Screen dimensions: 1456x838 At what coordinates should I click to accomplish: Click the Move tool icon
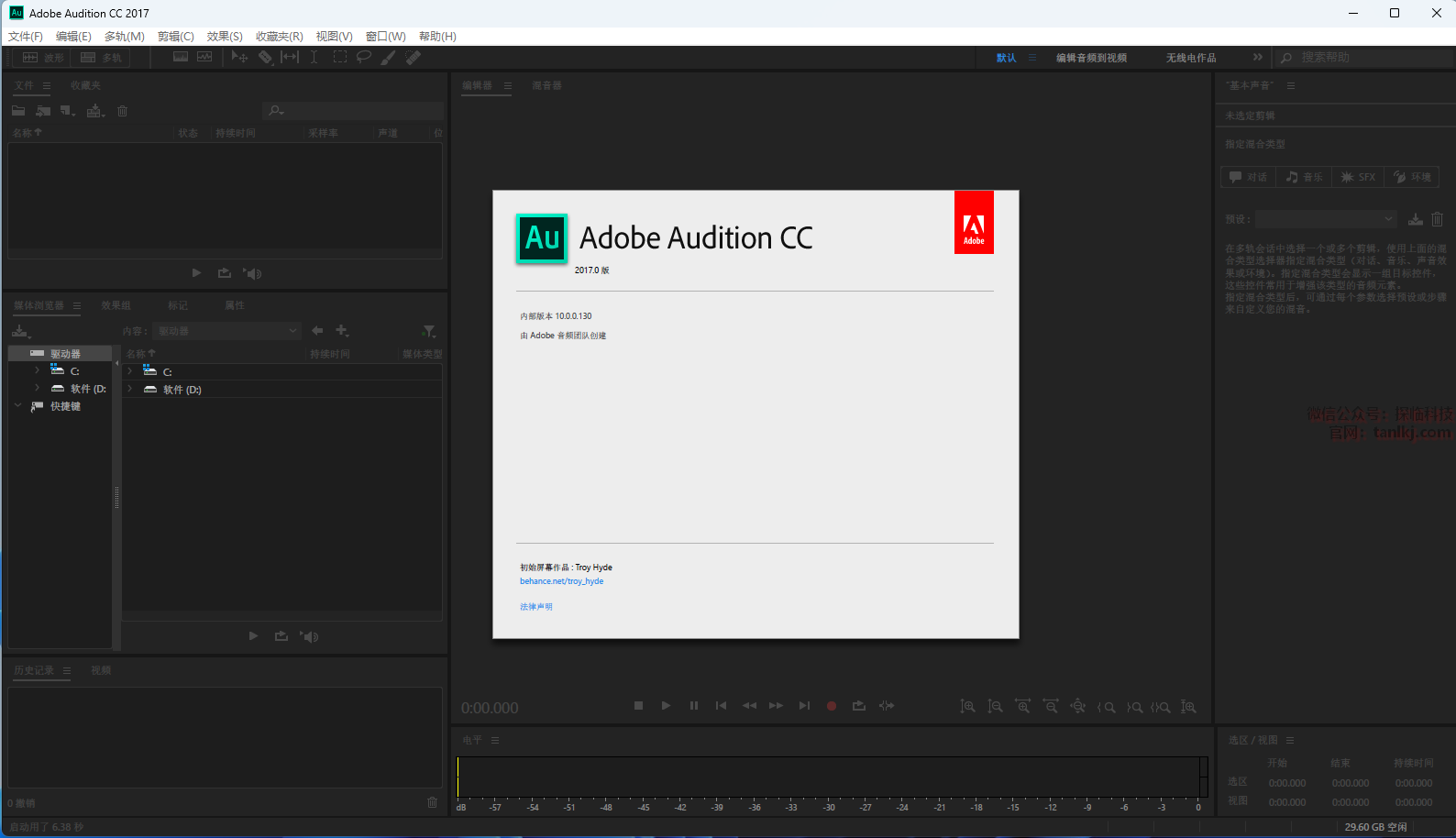point(239,57)
